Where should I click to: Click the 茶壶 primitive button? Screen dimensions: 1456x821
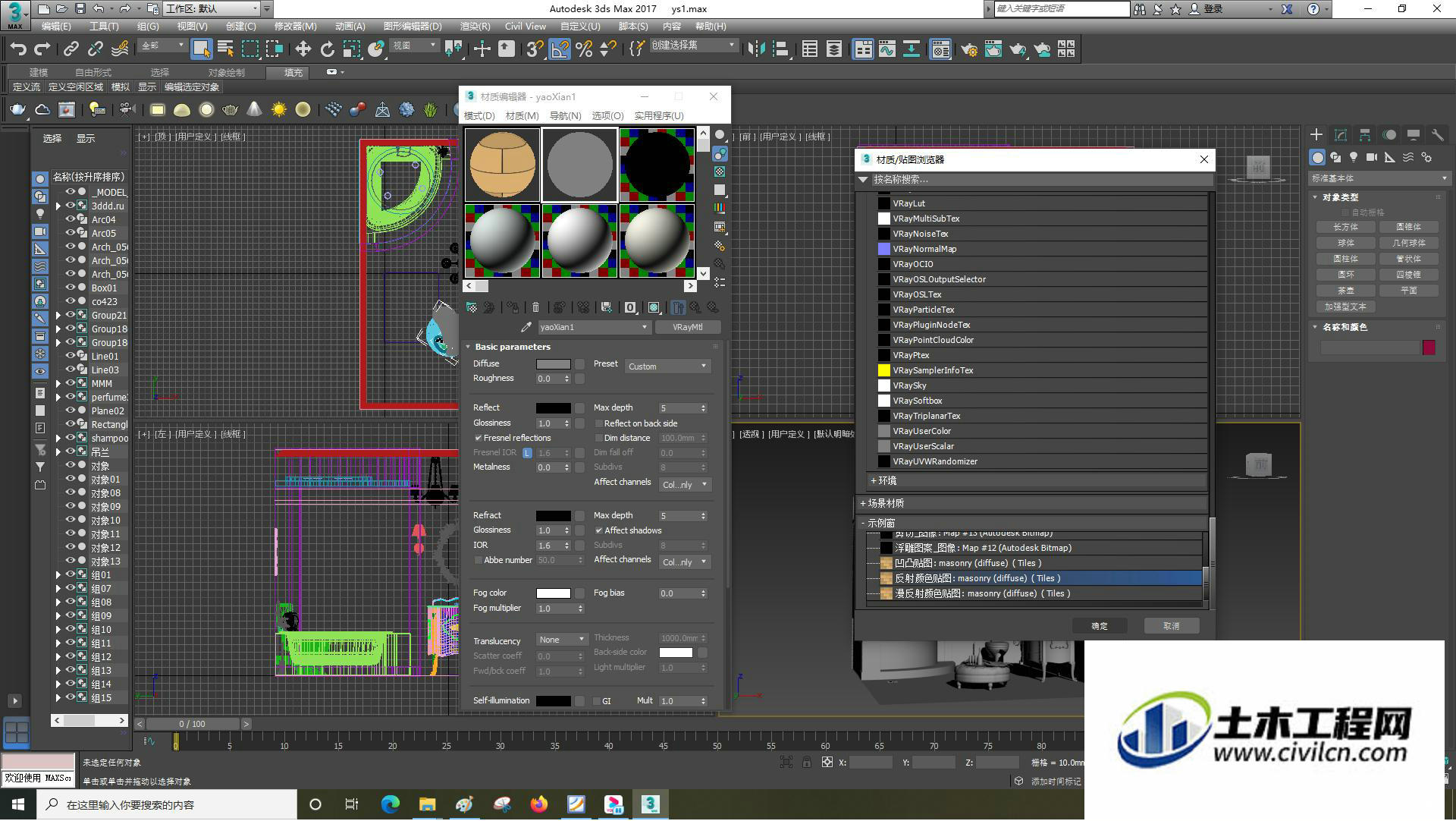(1345, 291)
